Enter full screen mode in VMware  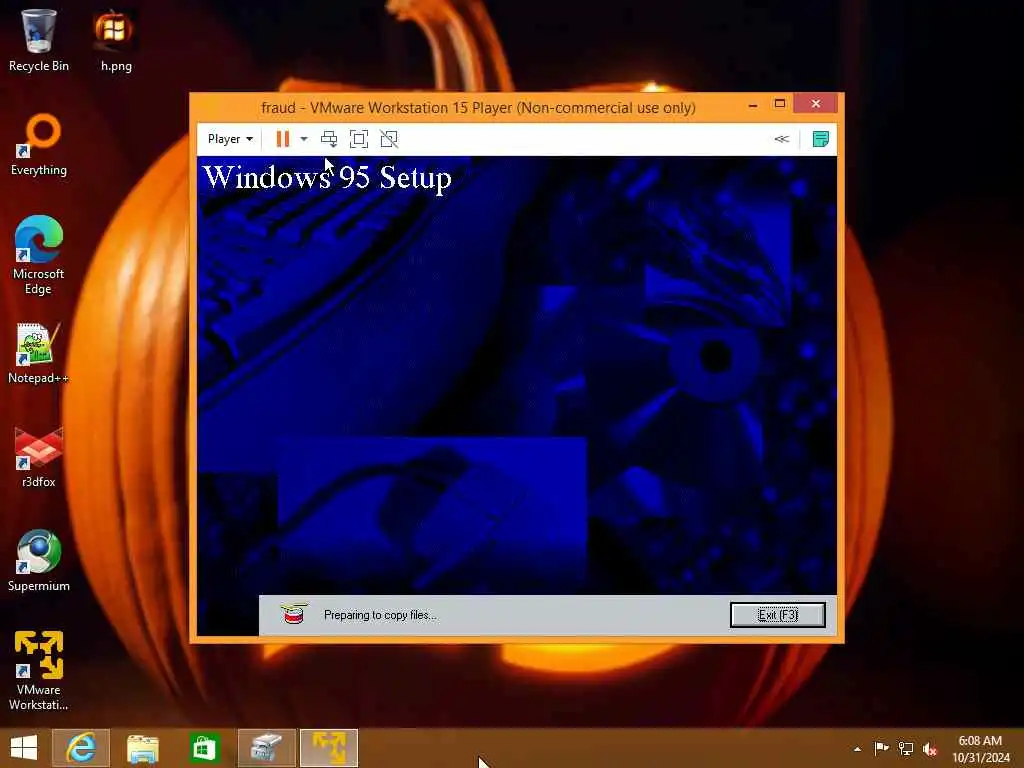coord(359,139)
